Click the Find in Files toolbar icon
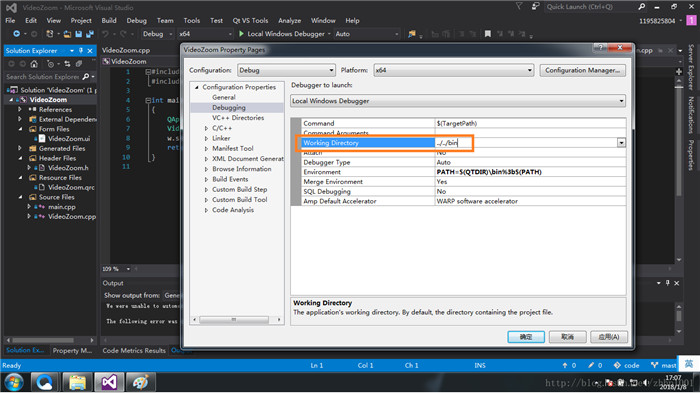Screen dimensions: 700x393 coord(412,34)
